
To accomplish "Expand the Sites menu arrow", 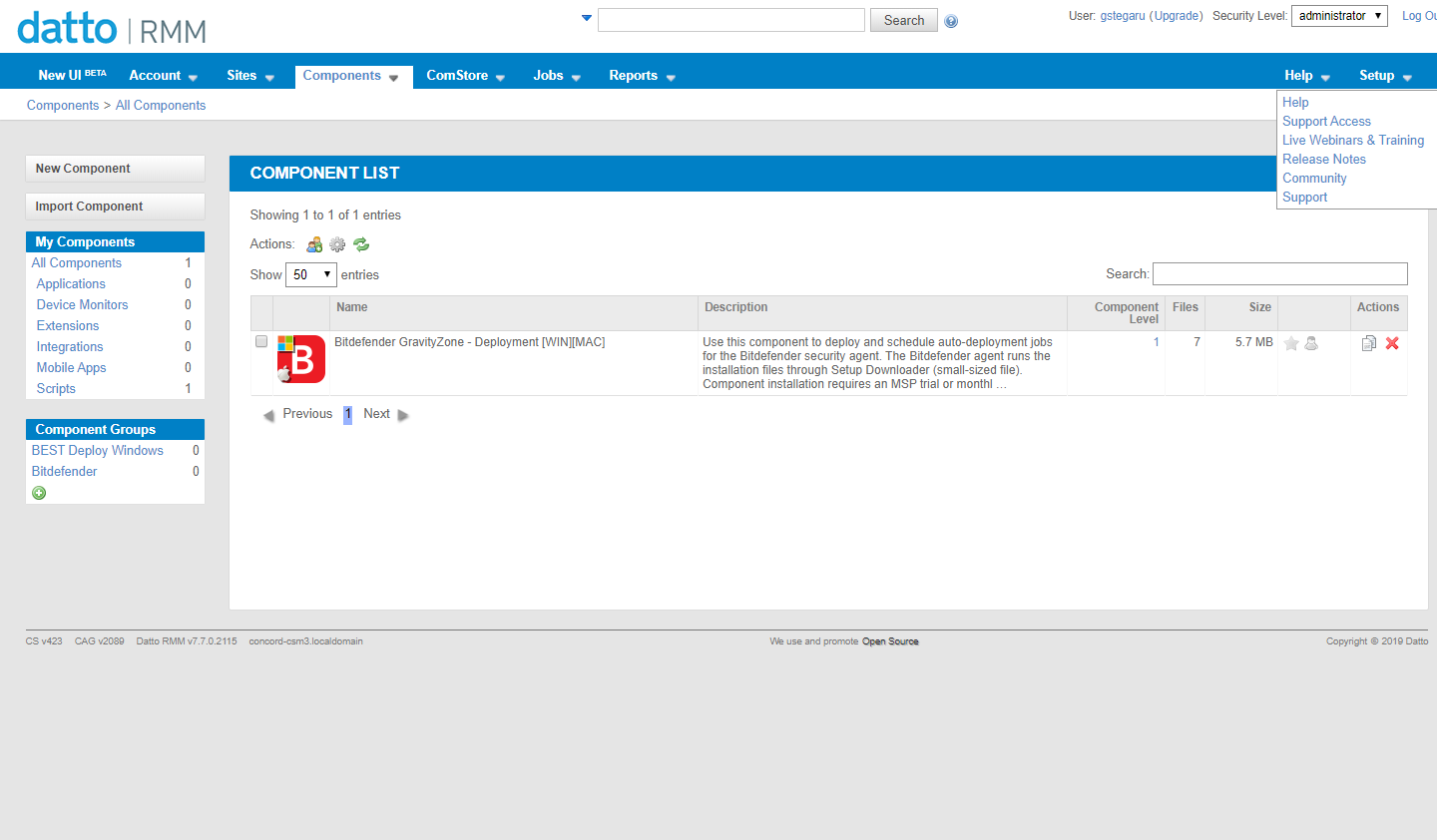I will (x=269, y=78).
